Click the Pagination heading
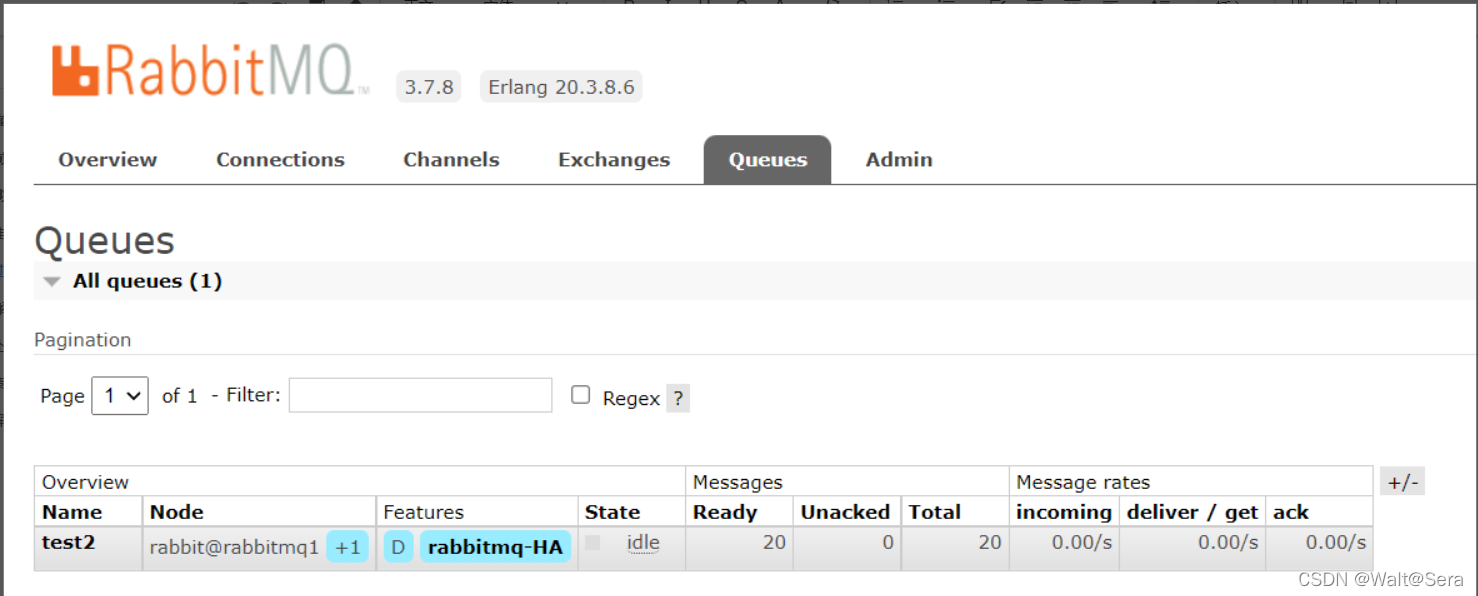The width and height of the screenshot is (1478, 596). click(83, 340)
